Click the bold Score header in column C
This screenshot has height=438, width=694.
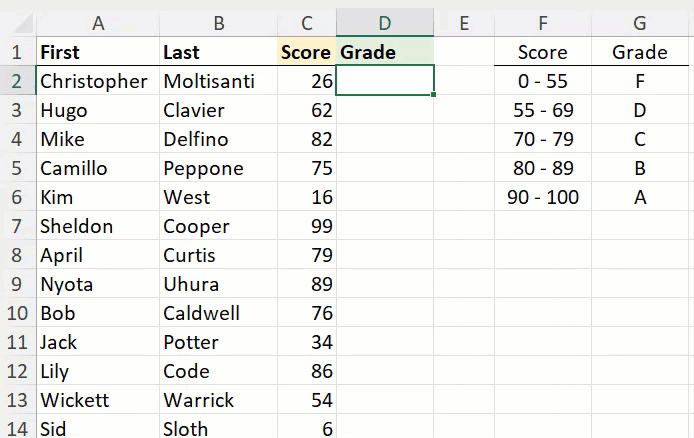pos(305,52)
